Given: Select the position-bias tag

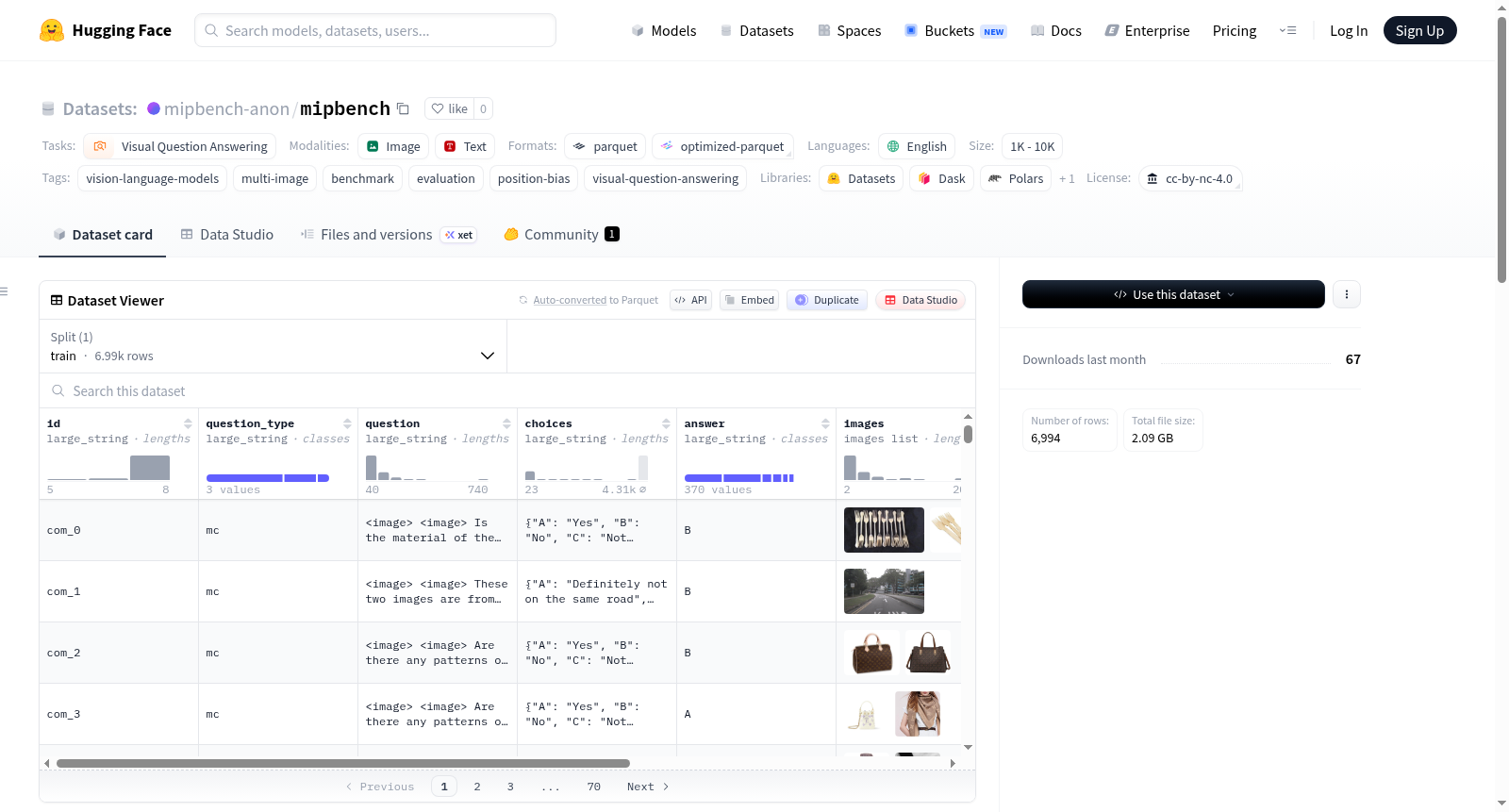Looking at the screenshot, I should click(x=534, y=178).
